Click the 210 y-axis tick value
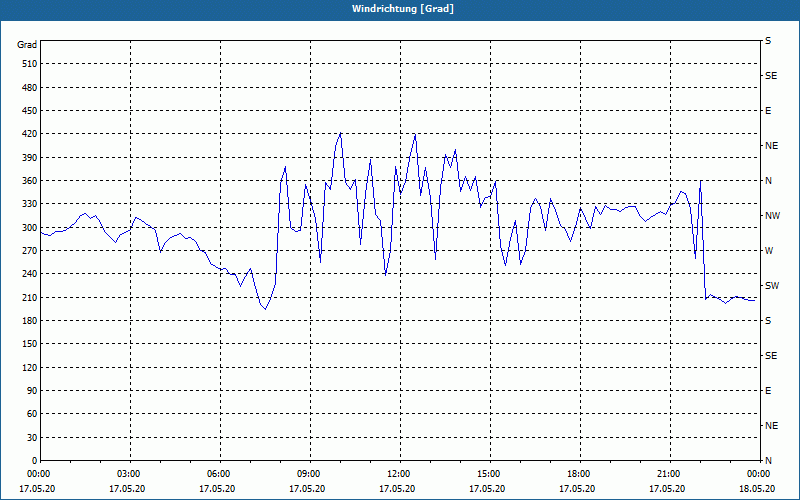The image size is (800, 500). tap(30, 297)
